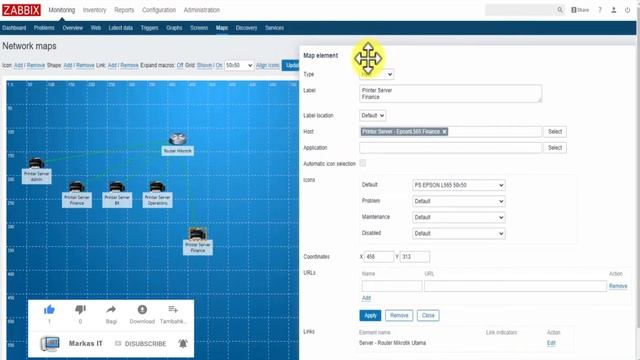Click the thumbs up like icon
Viewport: 640px width, 360px height.
pos(49,310)
